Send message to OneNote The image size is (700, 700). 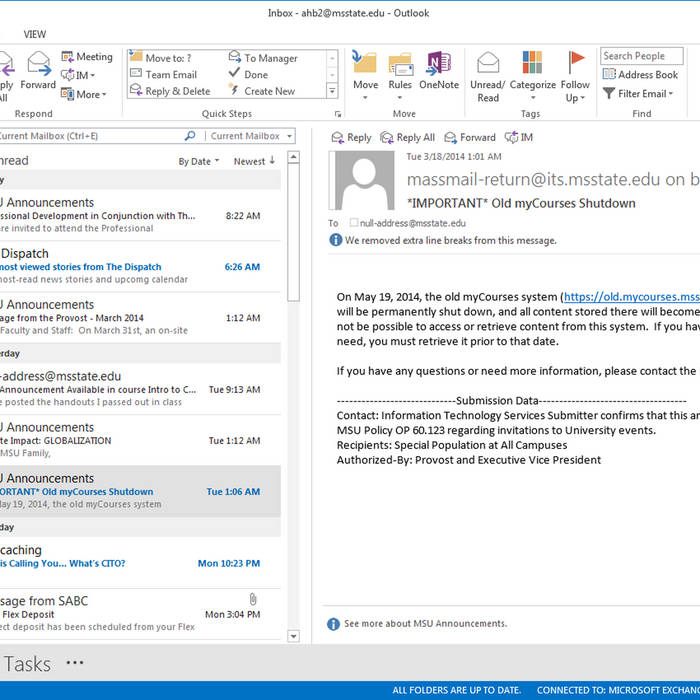pyautogui.click(x=439, y=71)
